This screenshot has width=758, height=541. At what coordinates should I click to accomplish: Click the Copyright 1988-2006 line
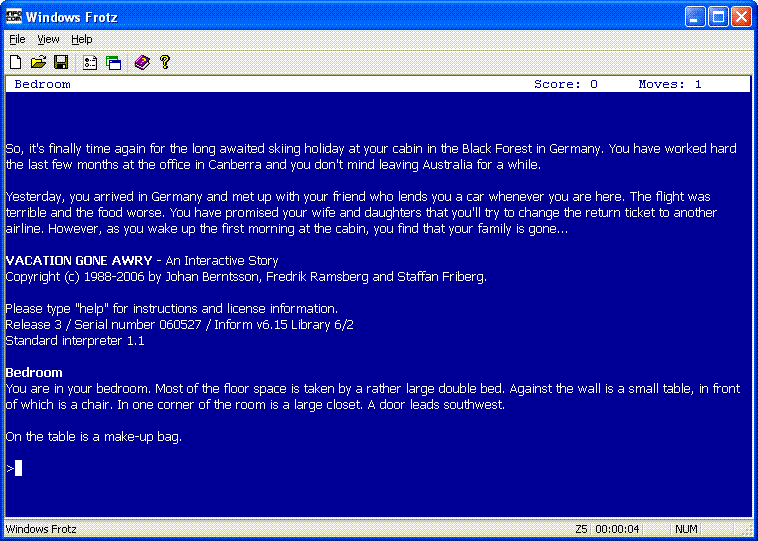click(x=246, y=277)
